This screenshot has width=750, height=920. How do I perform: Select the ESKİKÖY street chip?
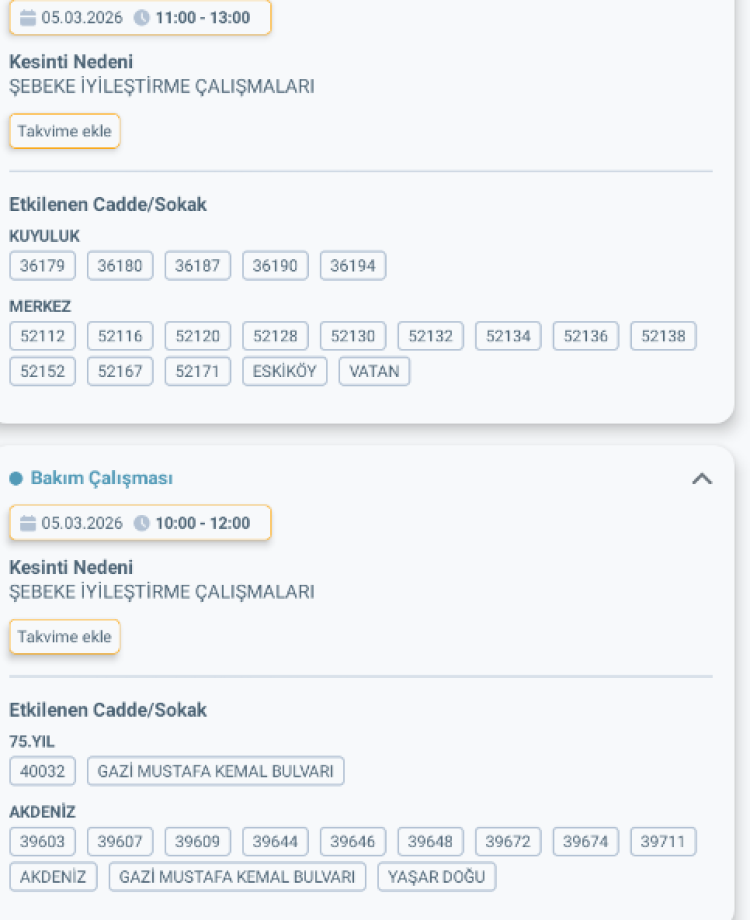pos(284,371)
